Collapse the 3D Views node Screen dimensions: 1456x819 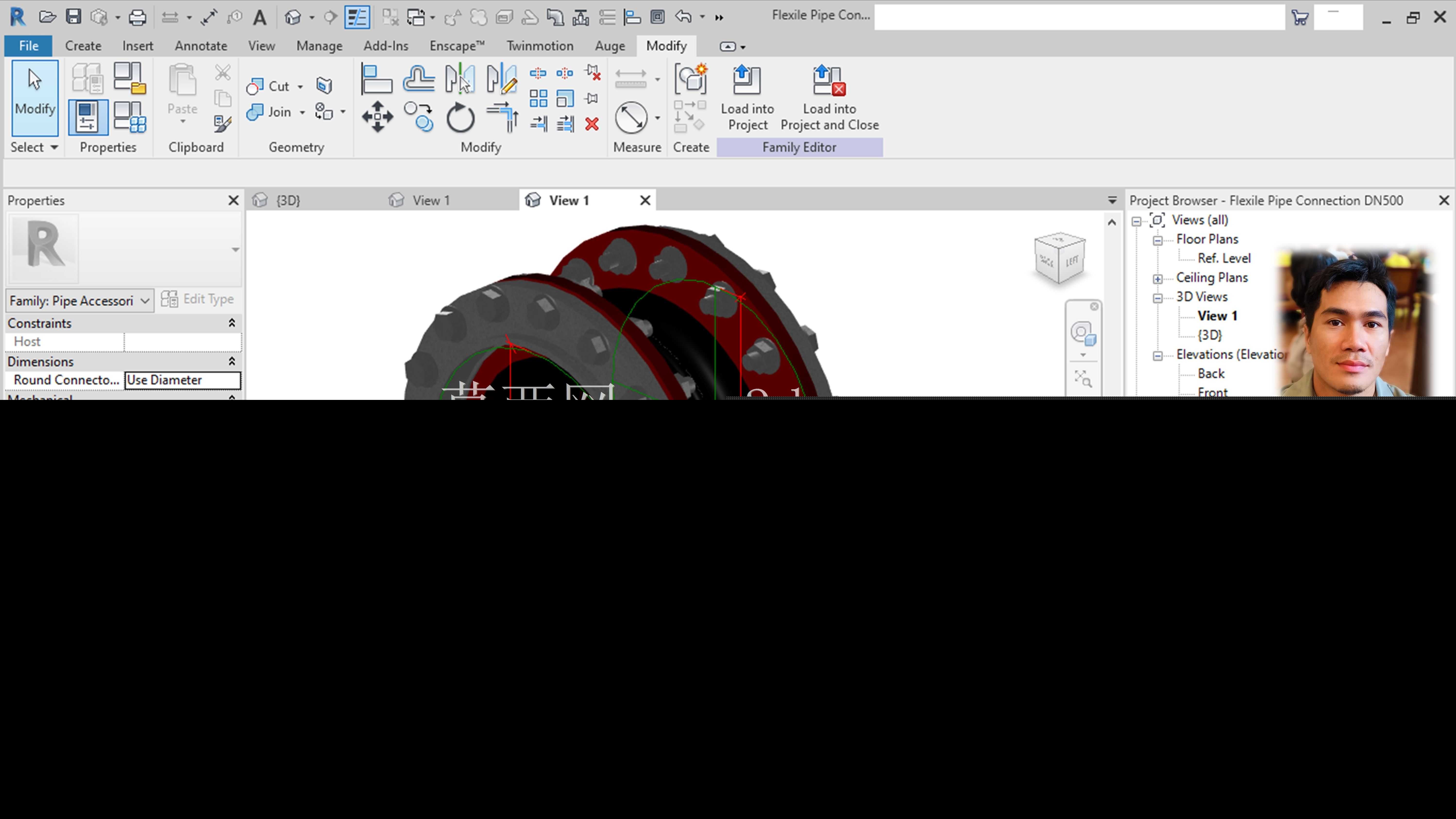point(1157,298)
